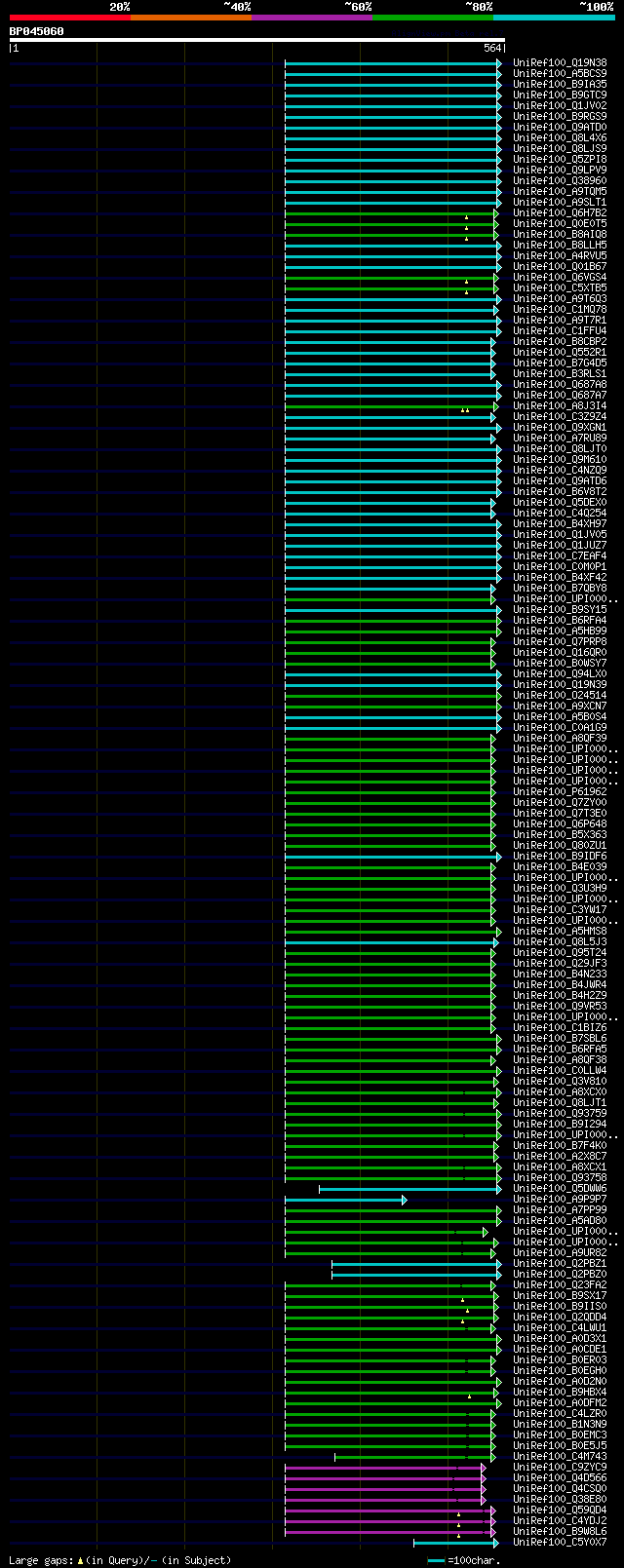Select hit UniRef100_B9IA35
The width and height of the screenshot is (624, 1568).
click(x=560, y=85)
